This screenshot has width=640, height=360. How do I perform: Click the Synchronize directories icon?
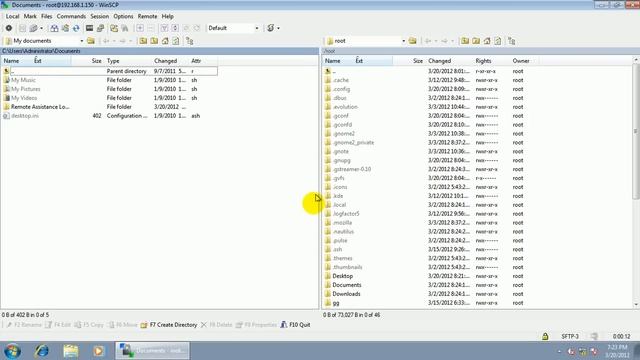[x=65, y=28]
